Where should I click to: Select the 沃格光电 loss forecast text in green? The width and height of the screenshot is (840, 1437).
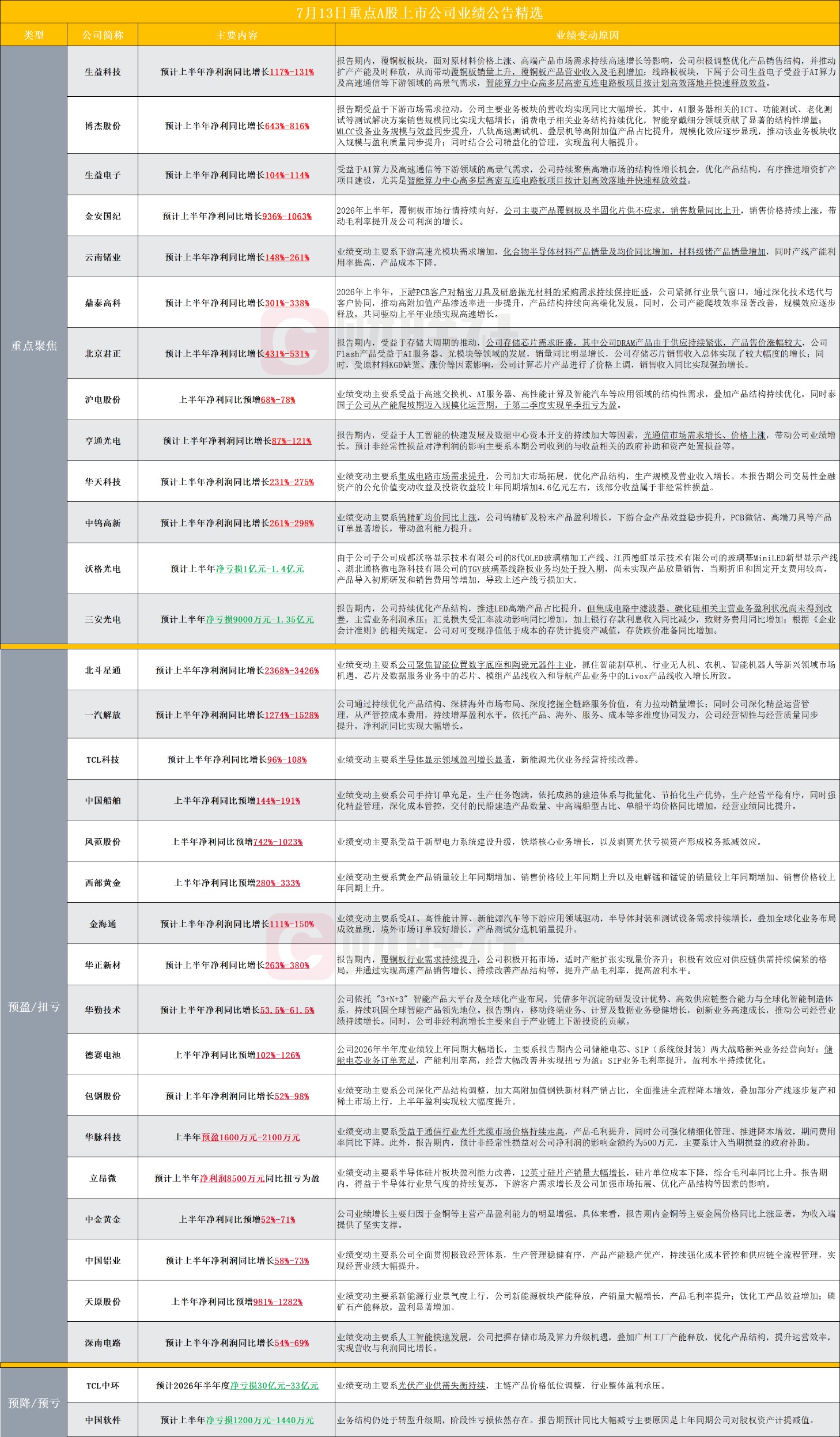[x=260, y=569]
